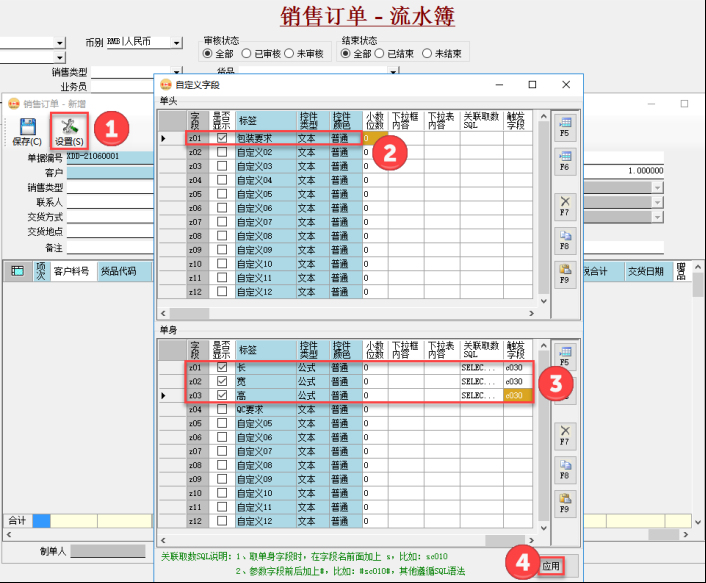Click the 1.000000 value field
The image size is (706, 583).
(x=624, y=171)
